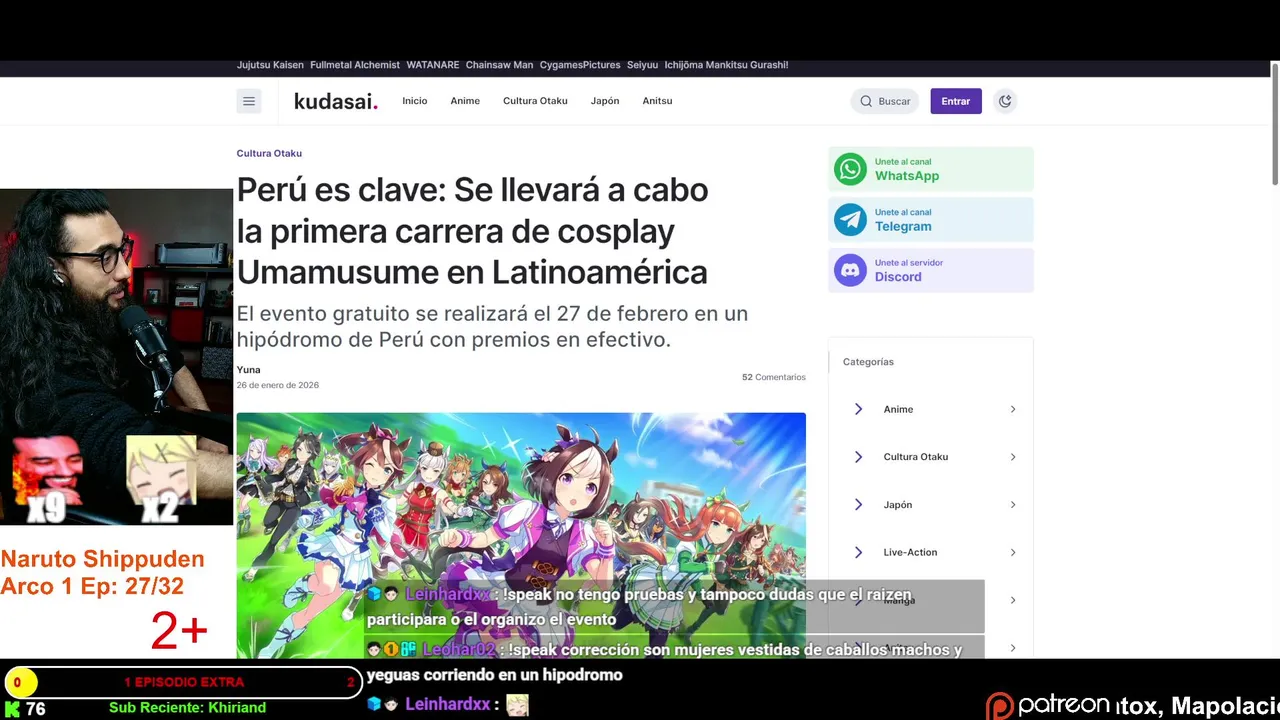The image size is (1280, 720).
Task: Click Naruto Shippuden Arco 1 overlay text
Action: click(102, 572)
